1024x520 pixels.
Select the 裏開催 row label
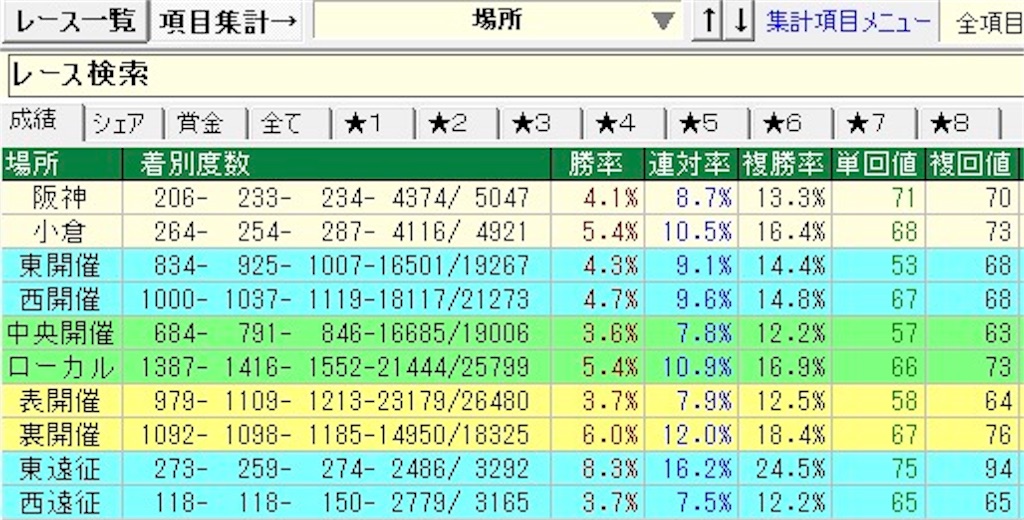click(x=61, y=435)
